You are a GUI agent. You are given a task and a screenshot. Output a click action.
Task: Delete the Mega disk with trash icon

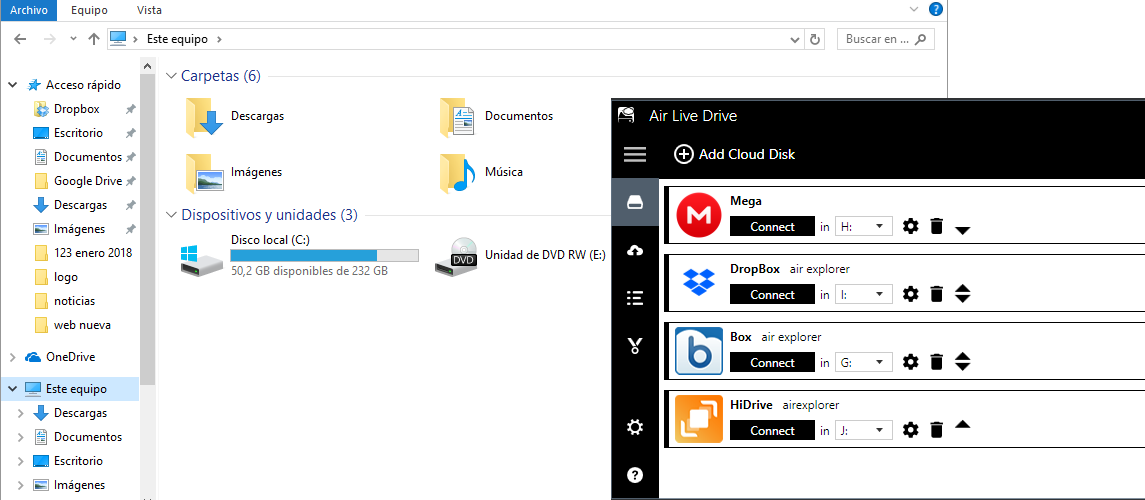tap(937, 226)
